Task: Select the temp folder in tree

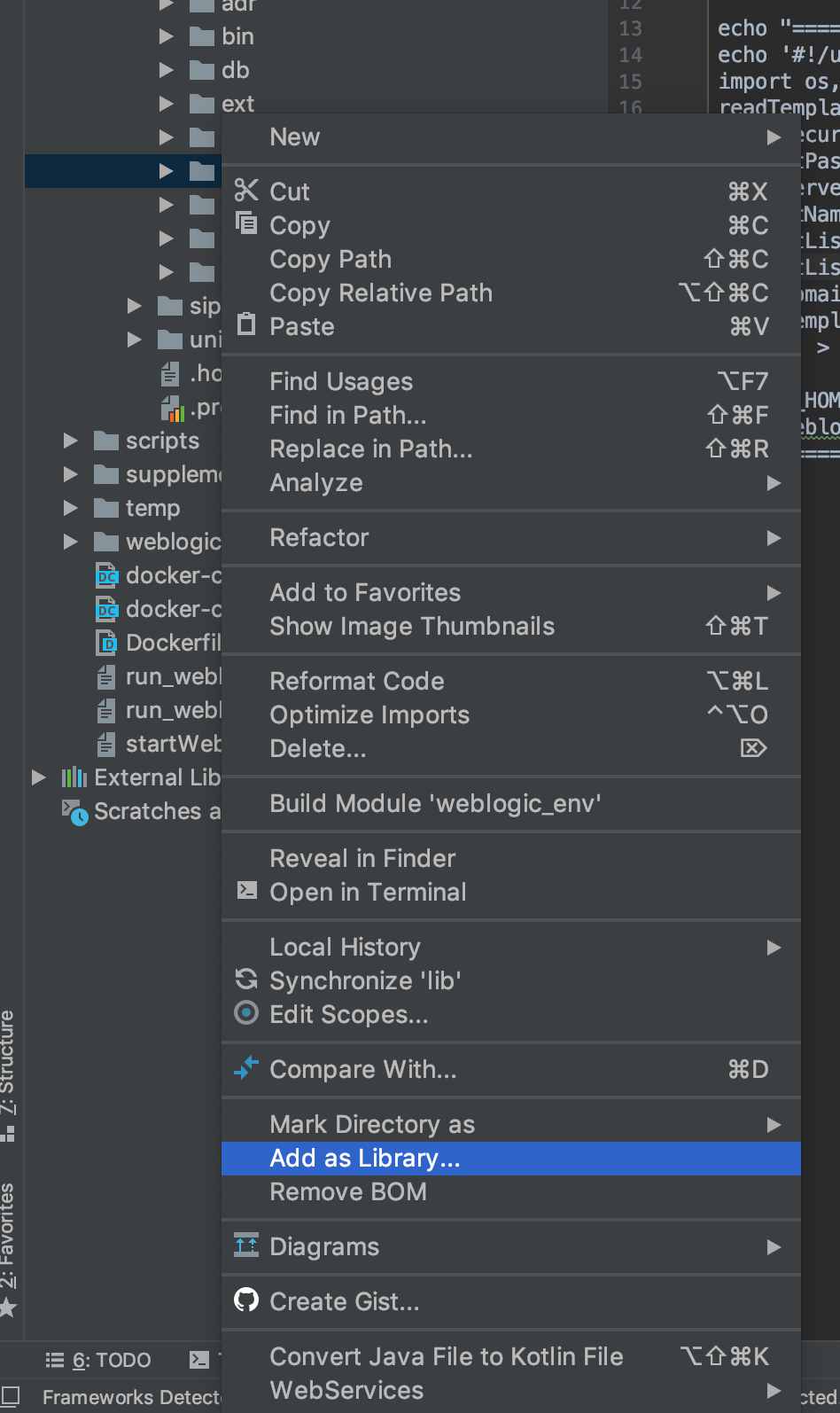Action: coord(152,508)
